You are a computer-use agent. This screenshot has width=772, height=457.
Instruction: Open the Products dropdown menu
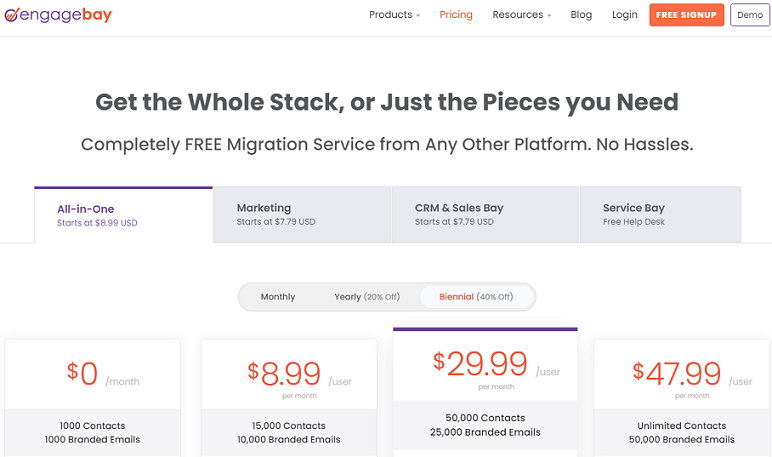click(x=394, y=15)
